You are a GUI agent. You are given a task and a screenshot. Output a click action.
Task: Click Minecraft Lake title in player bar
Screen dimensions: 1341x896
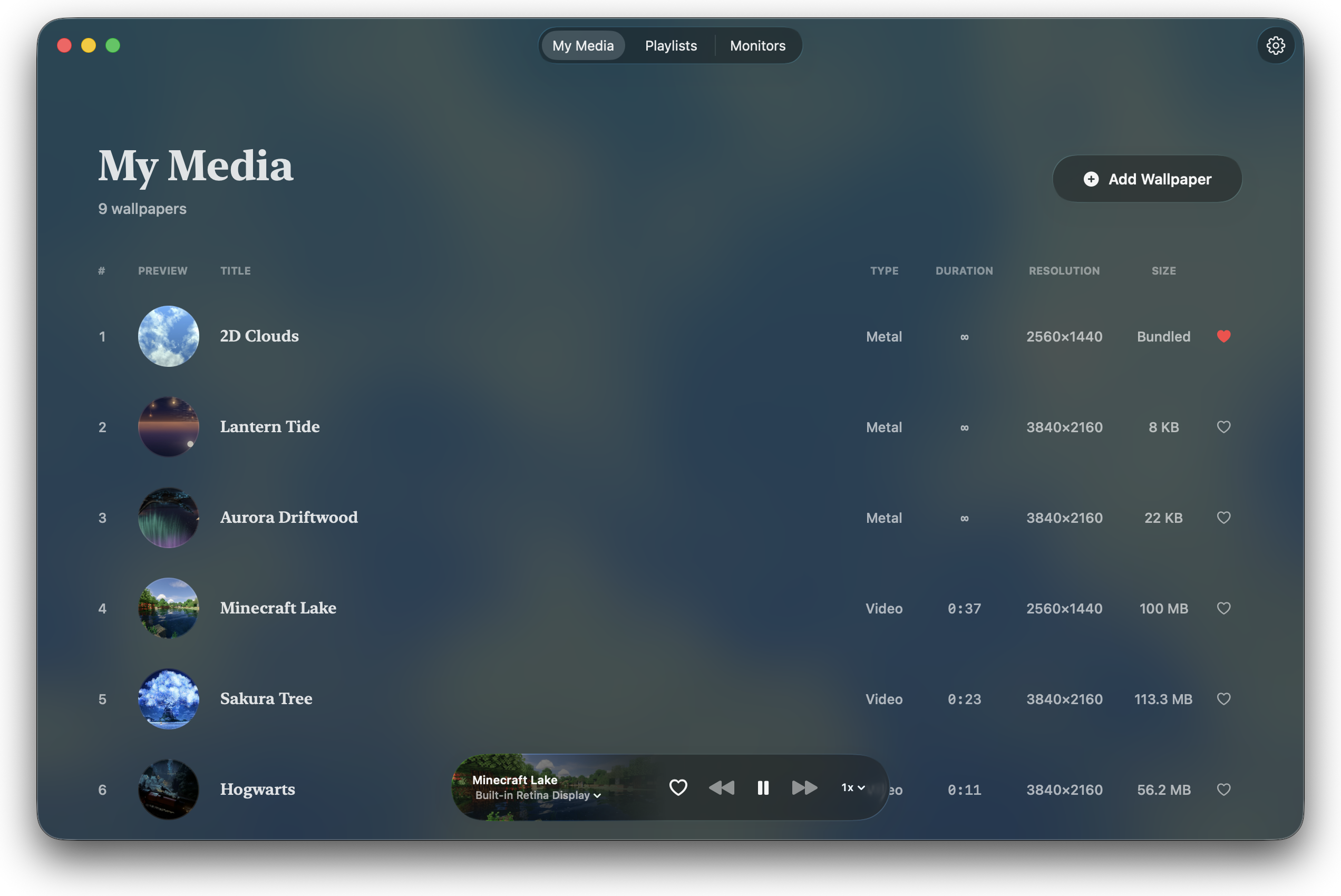click(514, 780)
